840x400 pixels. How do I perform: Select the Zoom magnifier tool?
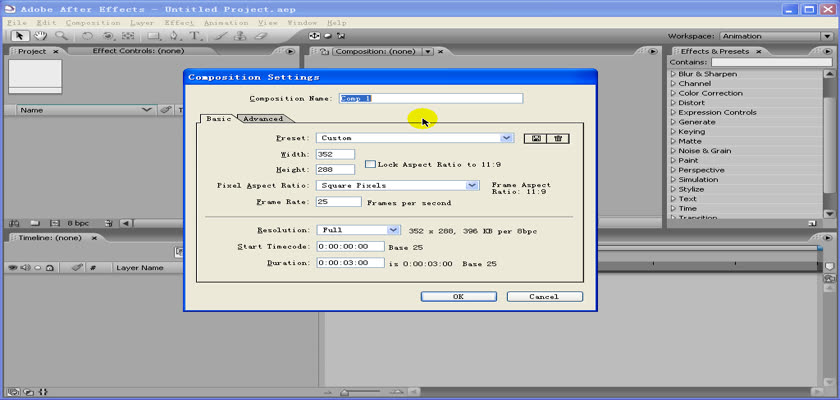tap(62, 36)
